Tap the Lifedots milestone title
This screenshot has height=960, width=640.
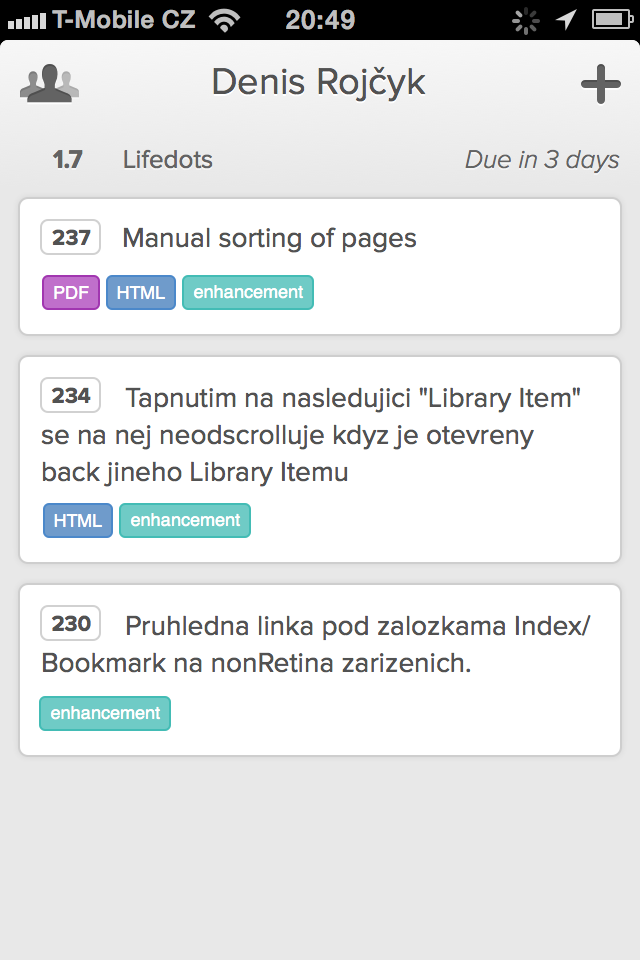click(x=168, y=160)
